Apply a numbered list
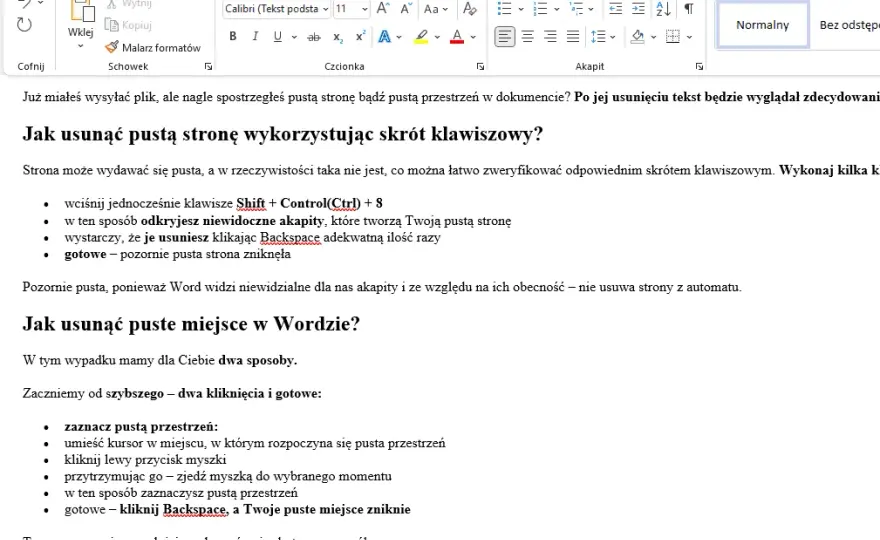This screenshot has height=540, width=880. tap(540, 9)
